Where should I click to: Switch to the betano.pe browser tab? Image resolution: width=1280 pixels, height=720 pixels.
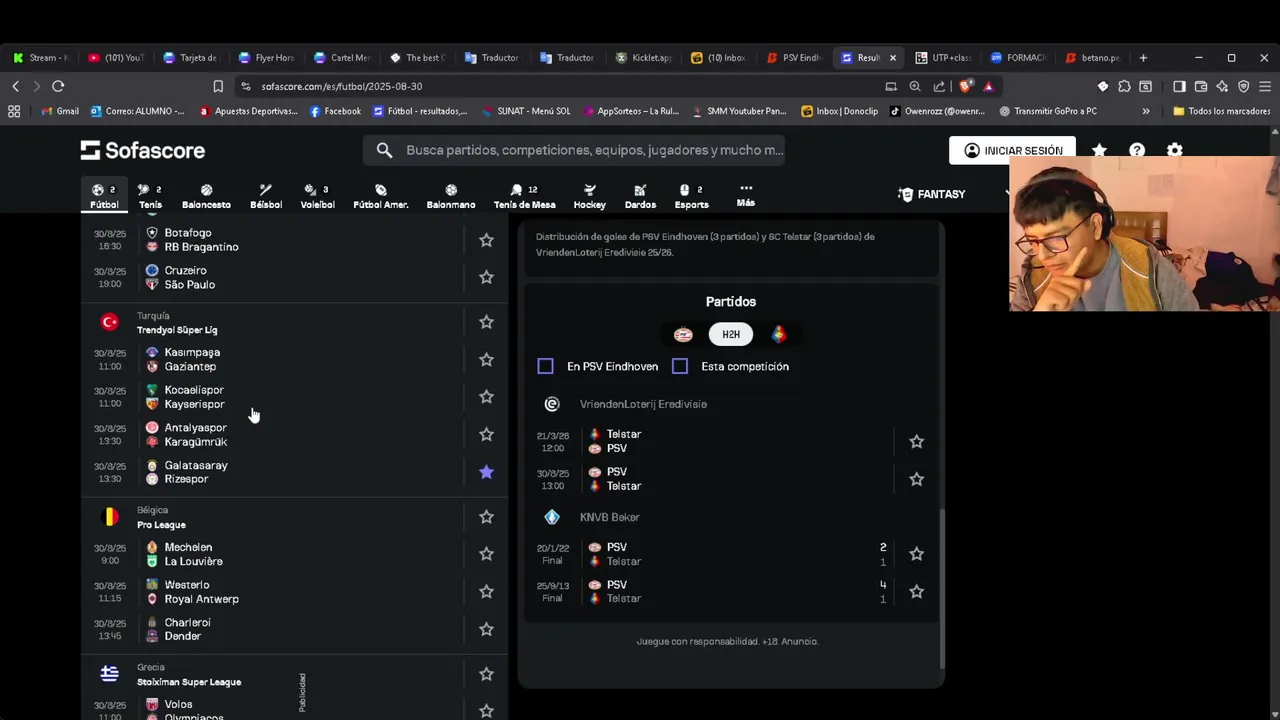(x=1092, y=58)
